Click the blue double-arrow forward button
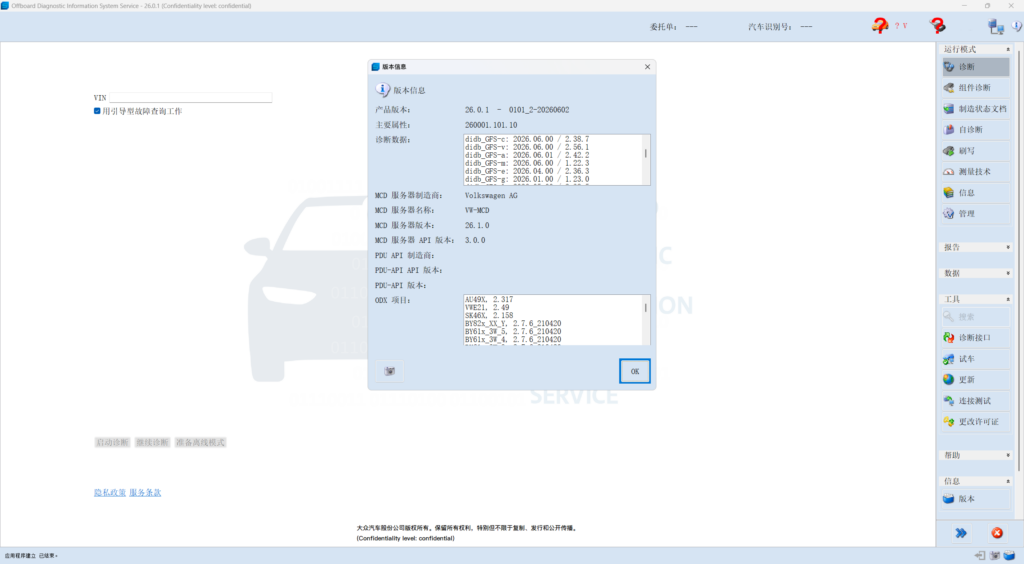The width and height of the screenshot is (1024, 564). pos(961,533)
